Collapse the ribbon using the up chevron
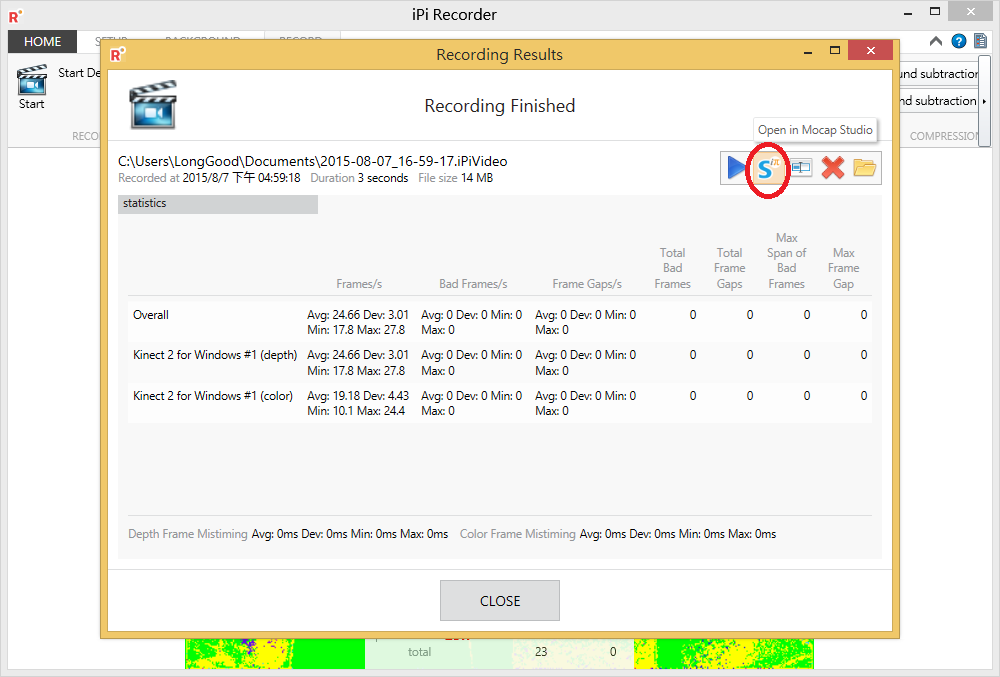This screenshot has width=1000, height=677. point(936,41)
